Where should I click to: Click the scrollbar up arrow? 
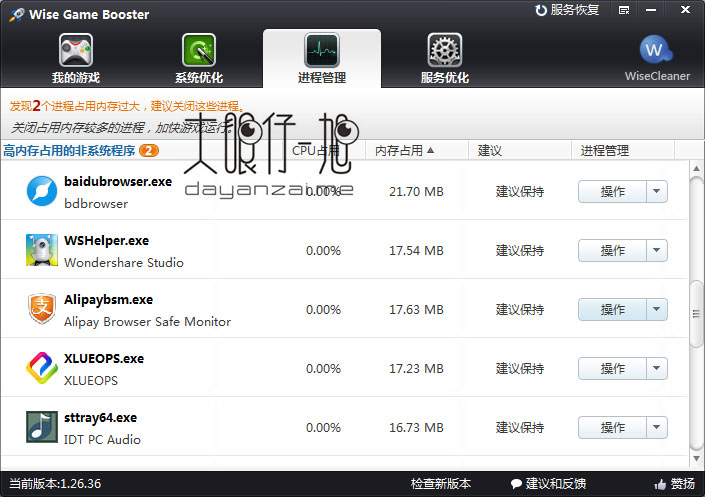point(696,169)
